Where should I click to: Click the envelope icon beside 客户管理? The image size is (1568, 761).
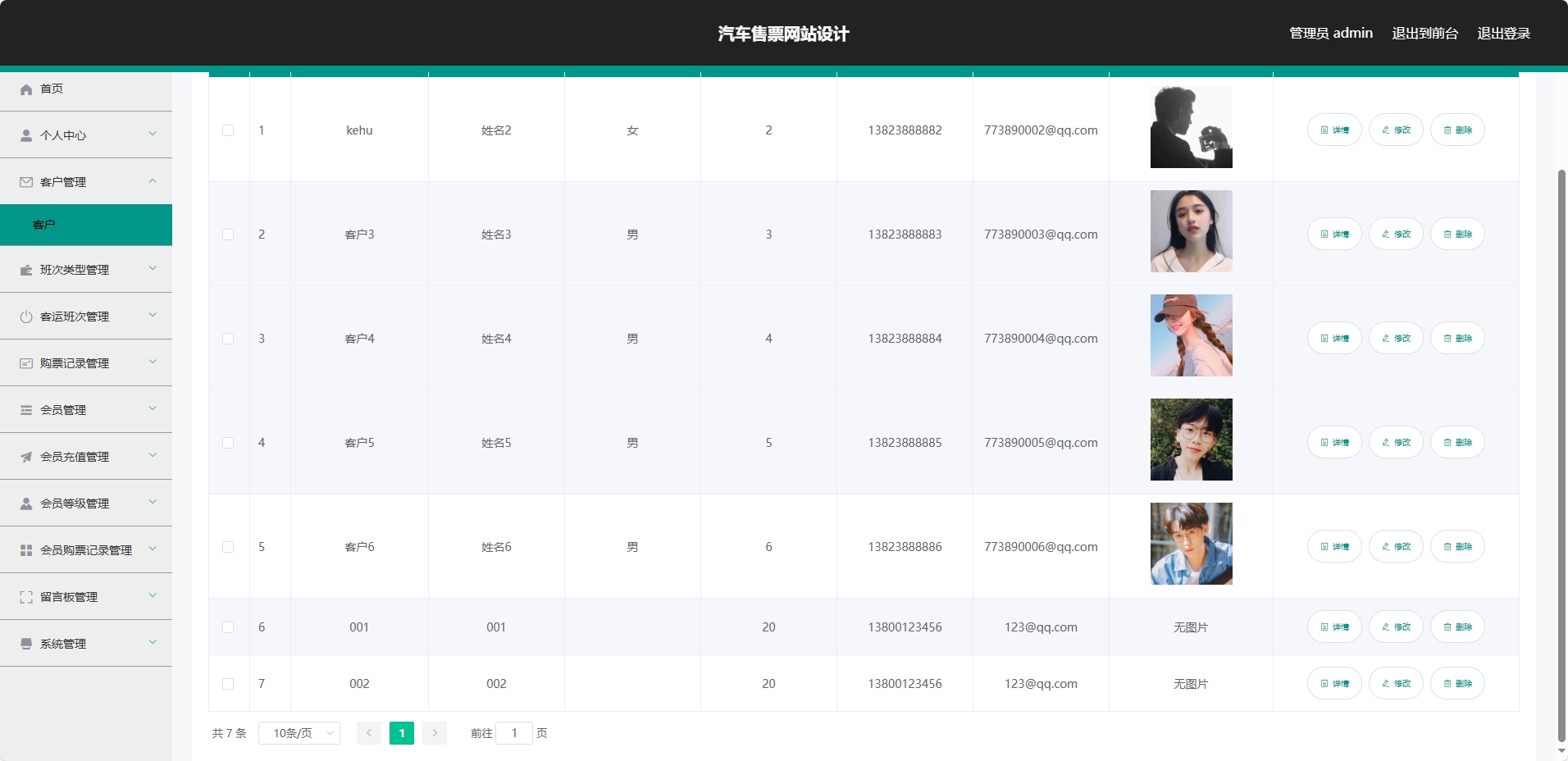point(26,182)
